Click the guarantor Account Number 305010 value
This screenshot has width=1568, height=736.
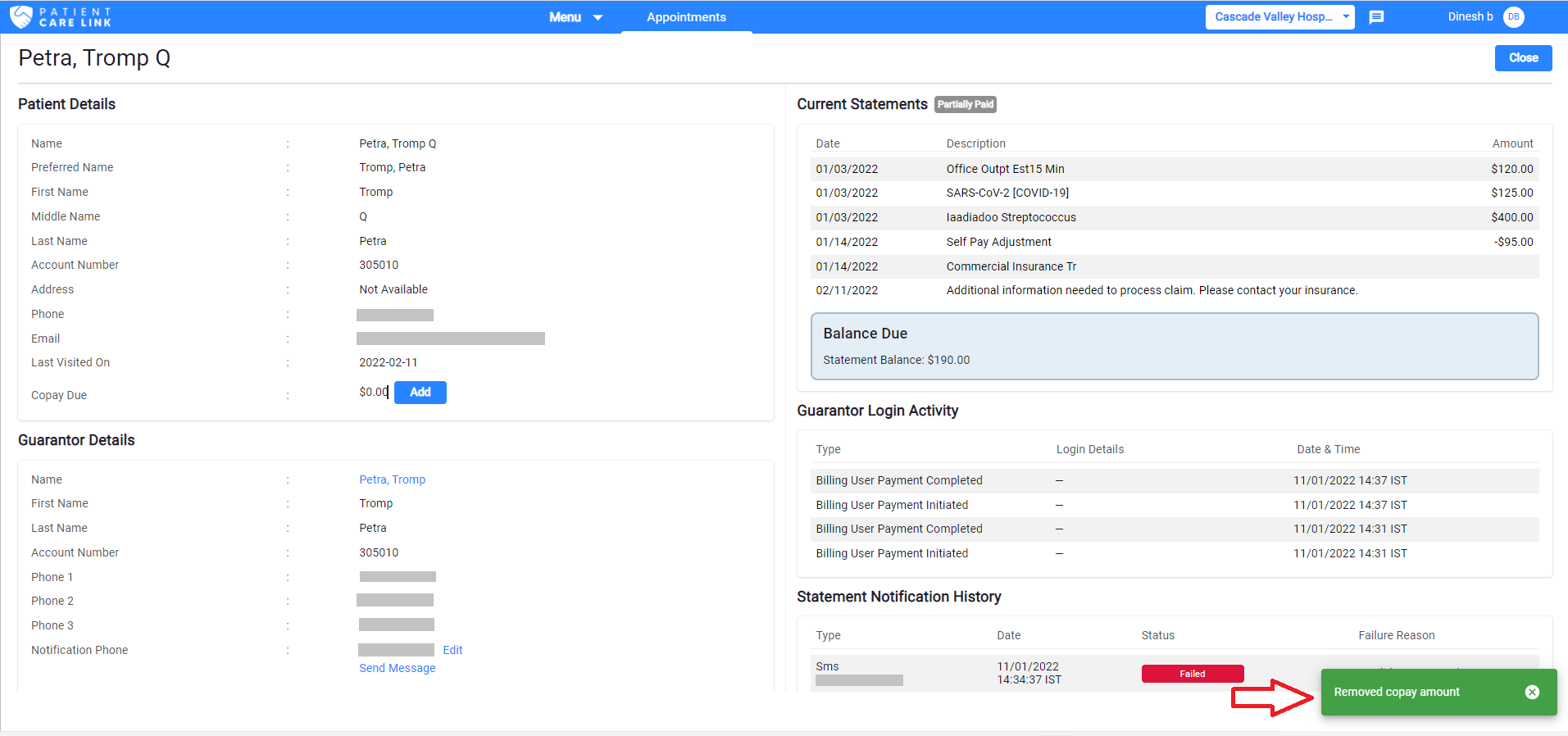379,552
